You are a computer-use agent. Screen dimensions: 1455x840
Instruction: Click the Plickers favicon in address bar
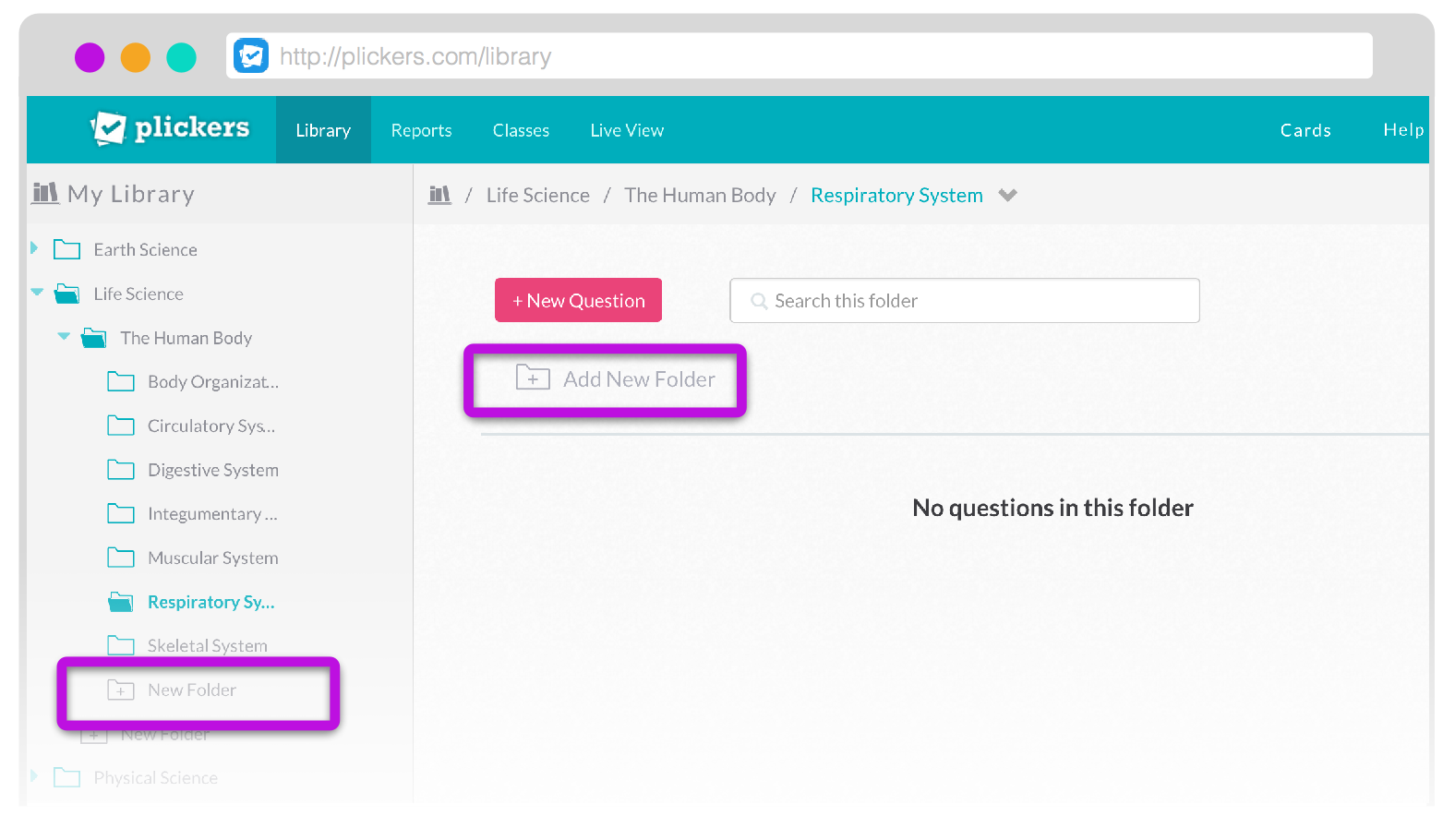coord(251,56)
